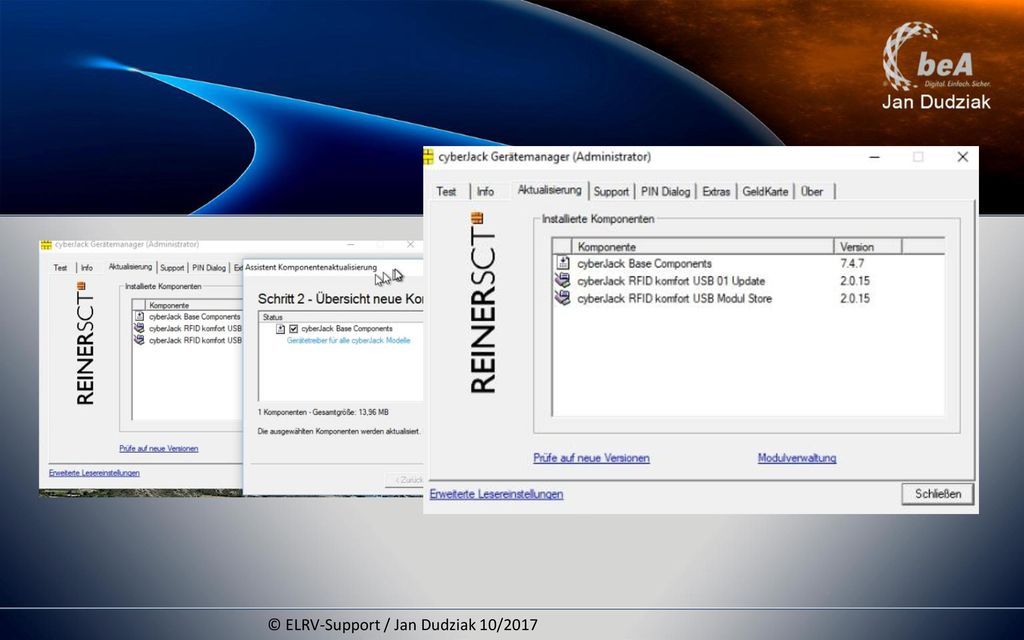This screenshot has height=640, width=1024.
Task: Click the icon of the USB 01 Update row
Action: tap(562, 281)
